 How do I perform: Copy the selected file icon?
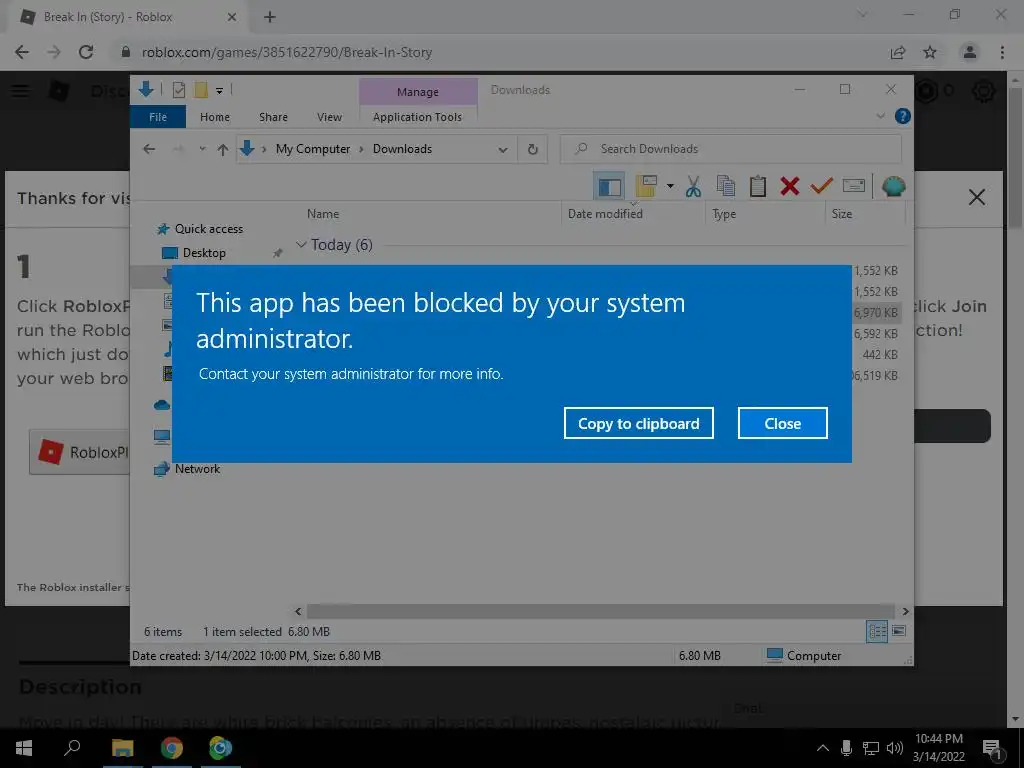pyautogui.click(x=726, y=186)
